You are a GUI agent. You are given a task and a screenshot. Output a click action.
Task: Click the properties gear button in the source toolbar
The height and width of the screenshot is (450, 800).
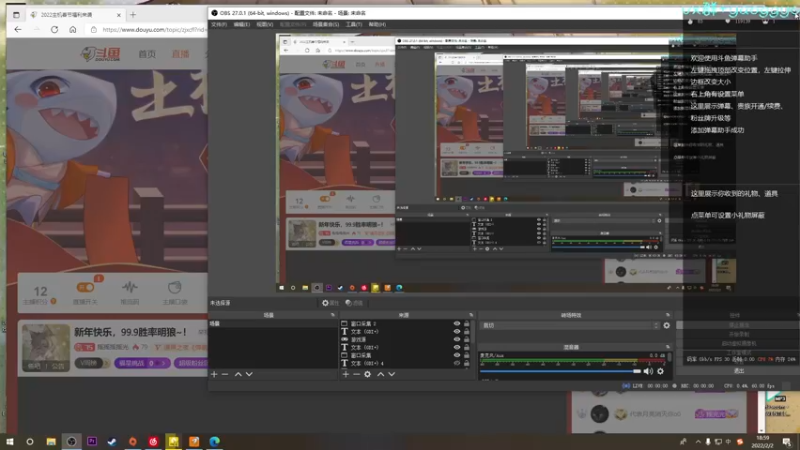click(330, 303)
